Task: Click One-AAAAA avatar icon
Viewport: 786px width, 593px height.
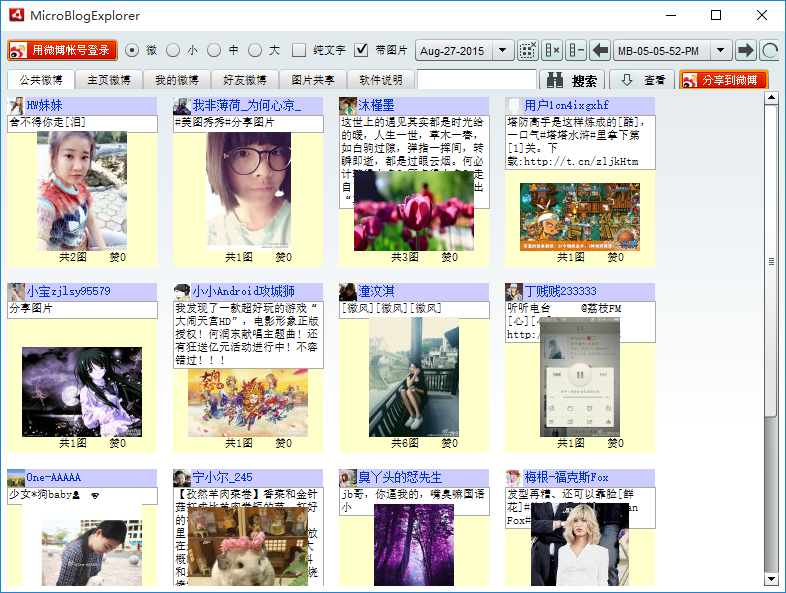Action: pos(16,478)
